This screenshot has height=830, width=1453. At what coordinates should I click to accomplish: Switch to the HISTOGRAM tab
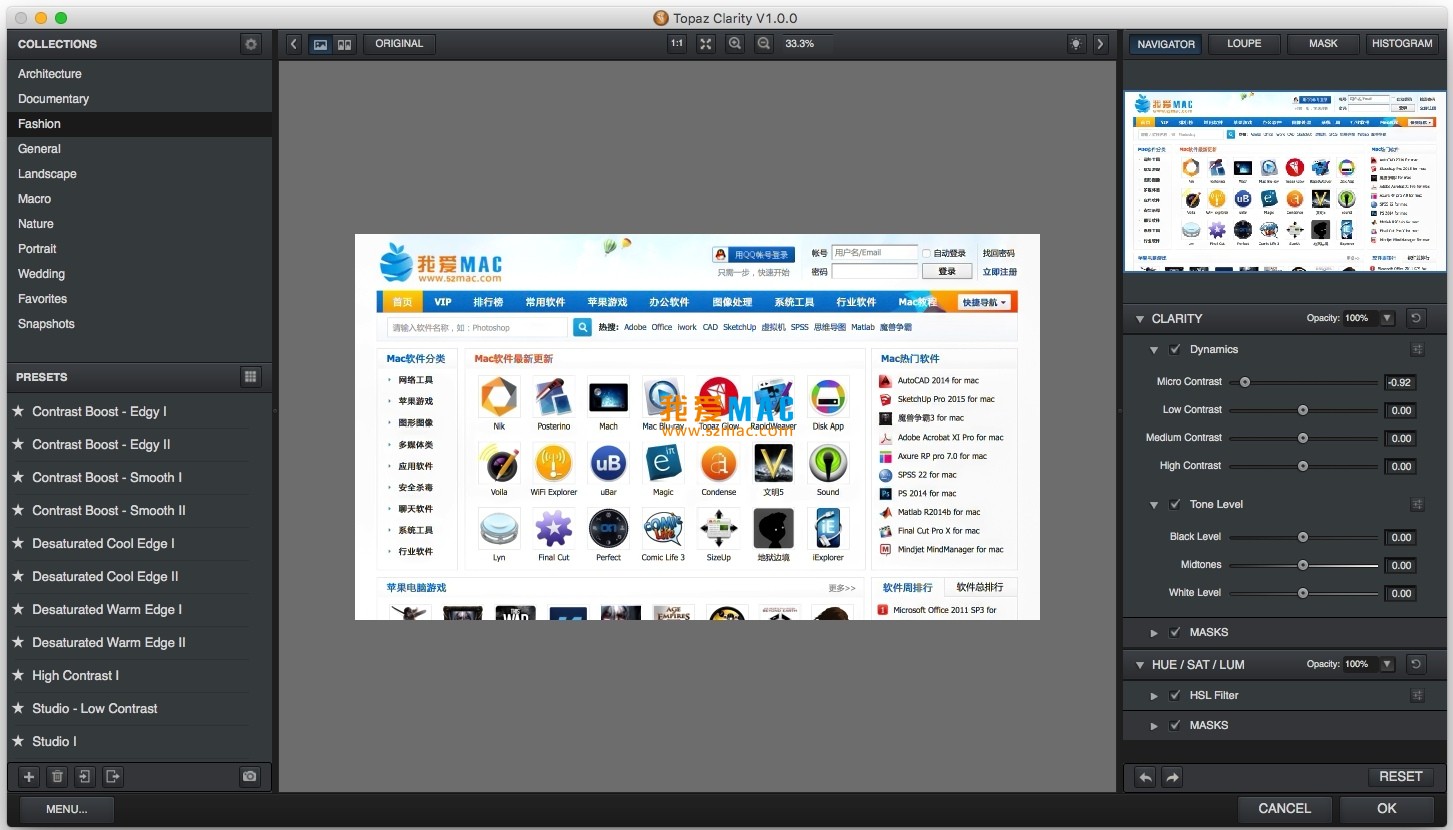click(1402, 44)
